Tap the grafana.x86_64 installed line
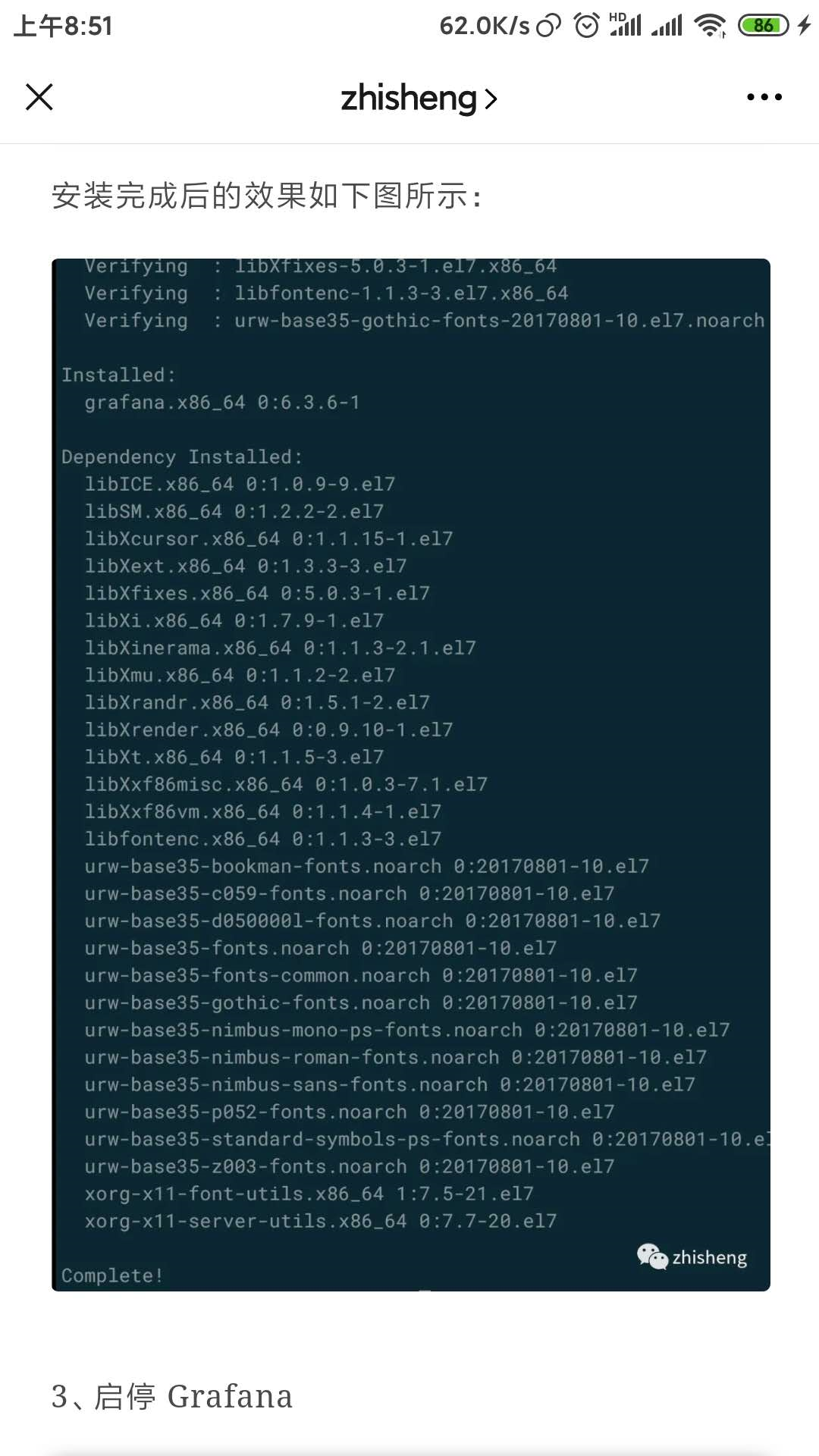This screenshot has height=1456, width=819. point(221,402)
